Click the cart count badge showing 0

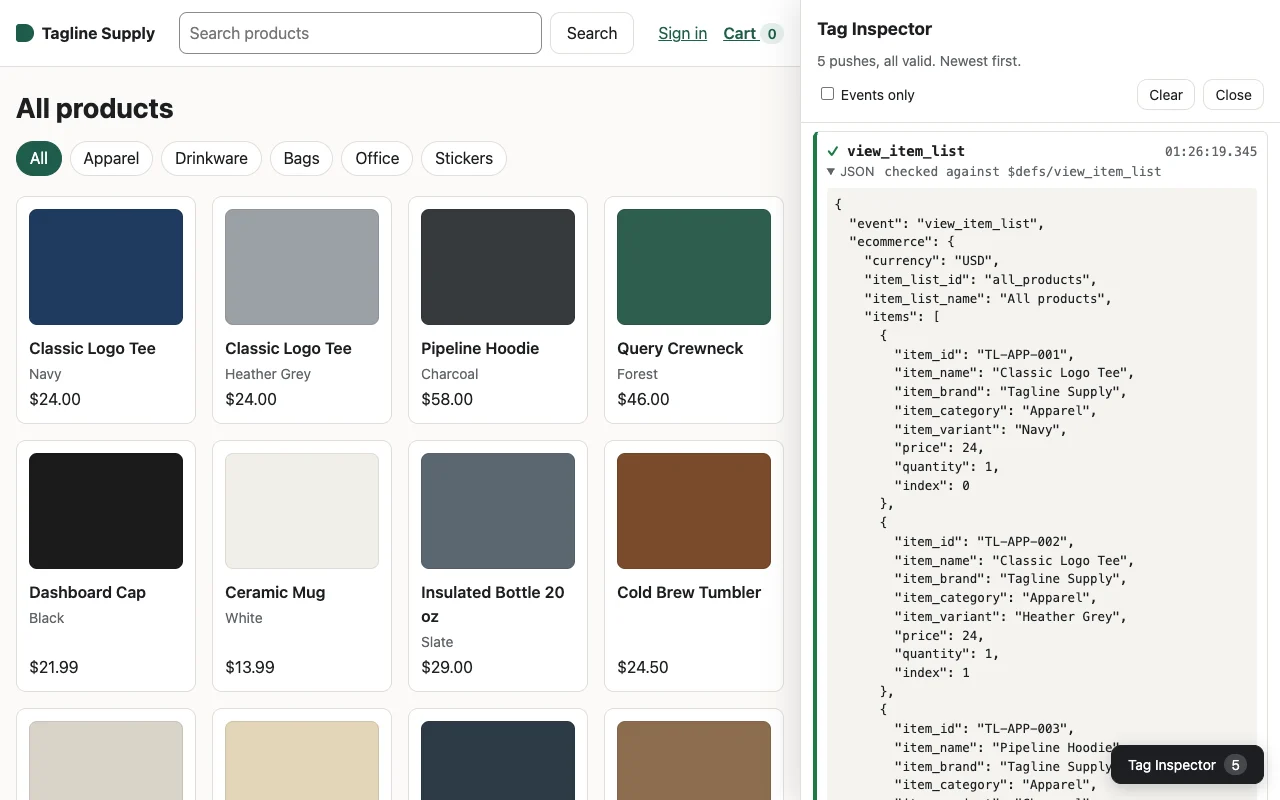tap(771, 34)
